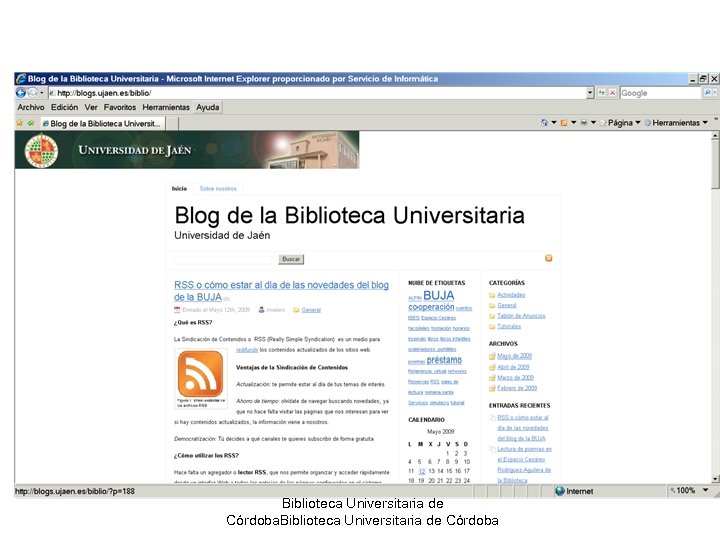Open the Ver menu

click(x=91, y=107)
